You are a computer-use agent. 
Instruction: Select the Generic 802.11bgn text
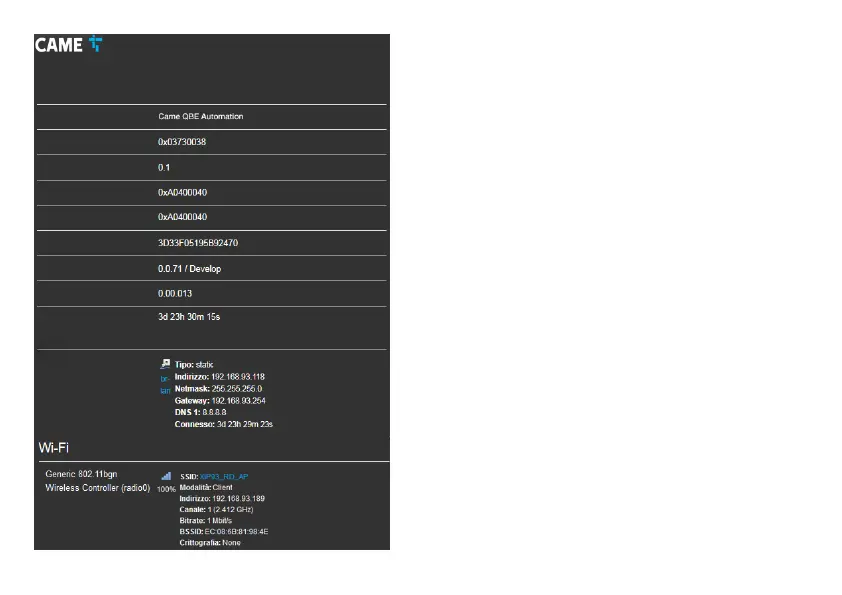(81, 474)
